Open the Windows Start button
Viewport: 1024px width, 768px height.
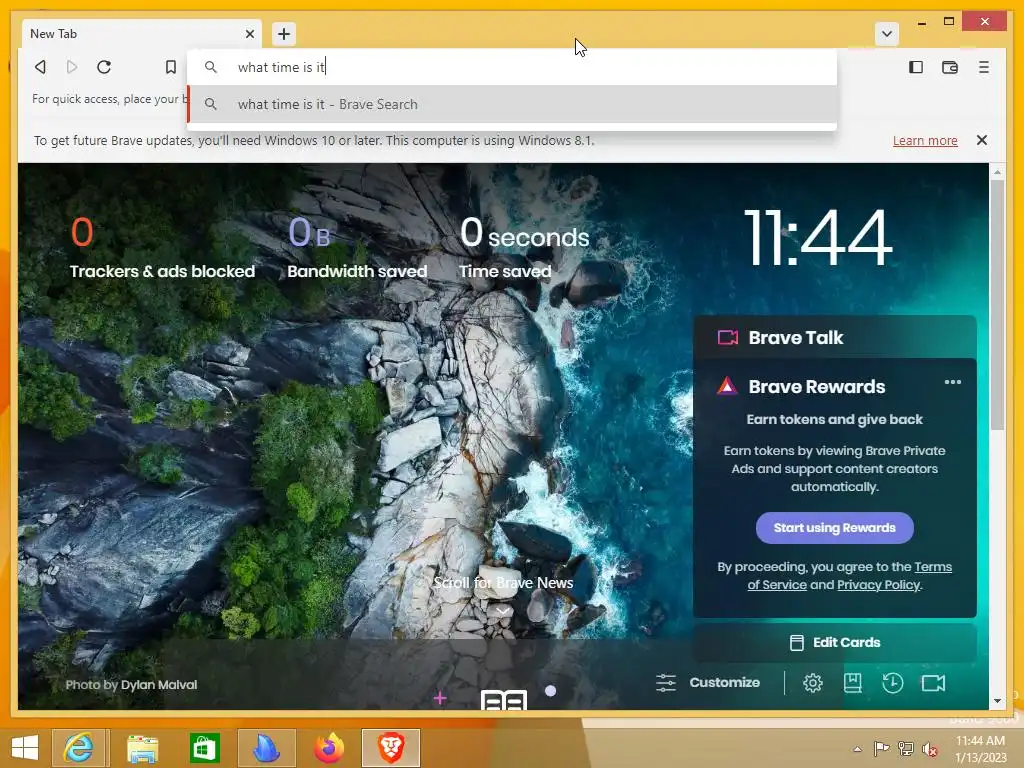coord(25,748)
